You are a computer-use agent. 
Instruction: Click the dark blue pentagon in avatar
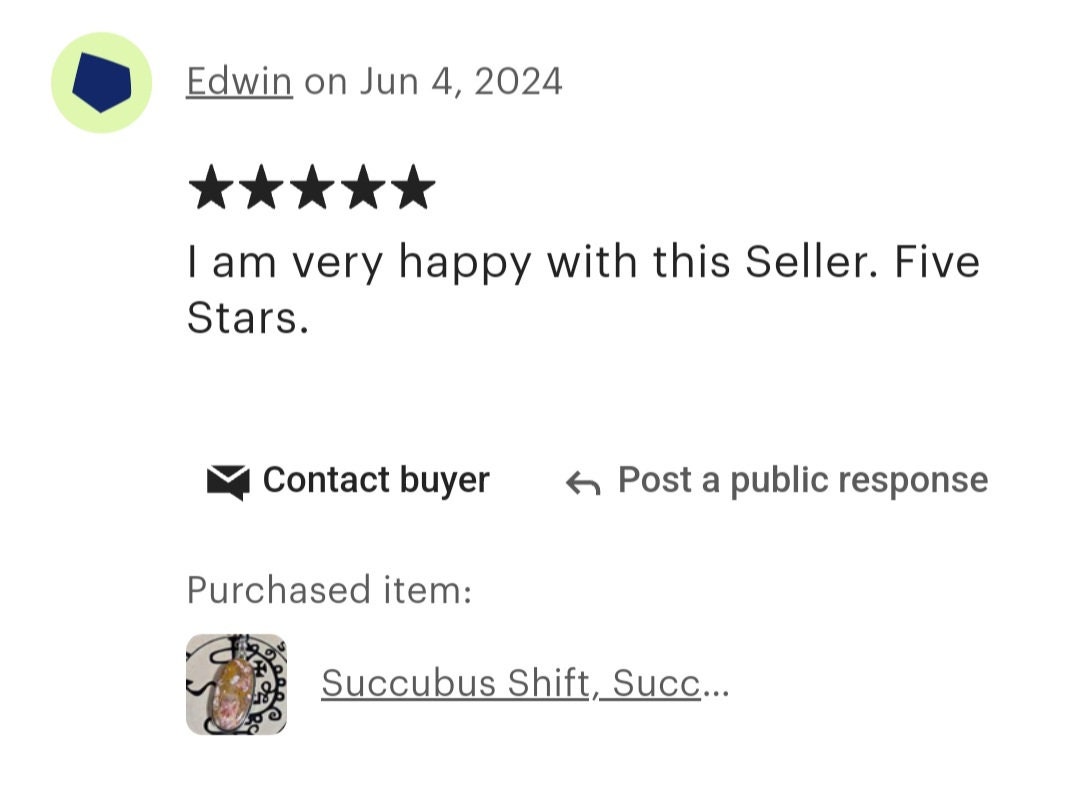pyautogui.click(x=102, y=81)
